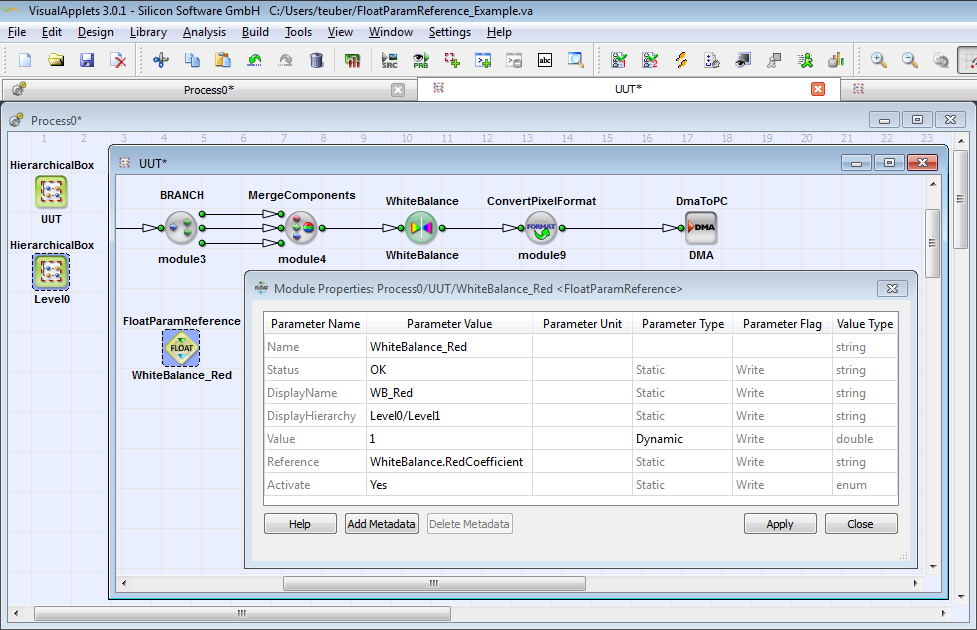Click the Save file toolbar icon
The image size is (977, 630).
tap(87, 60)
